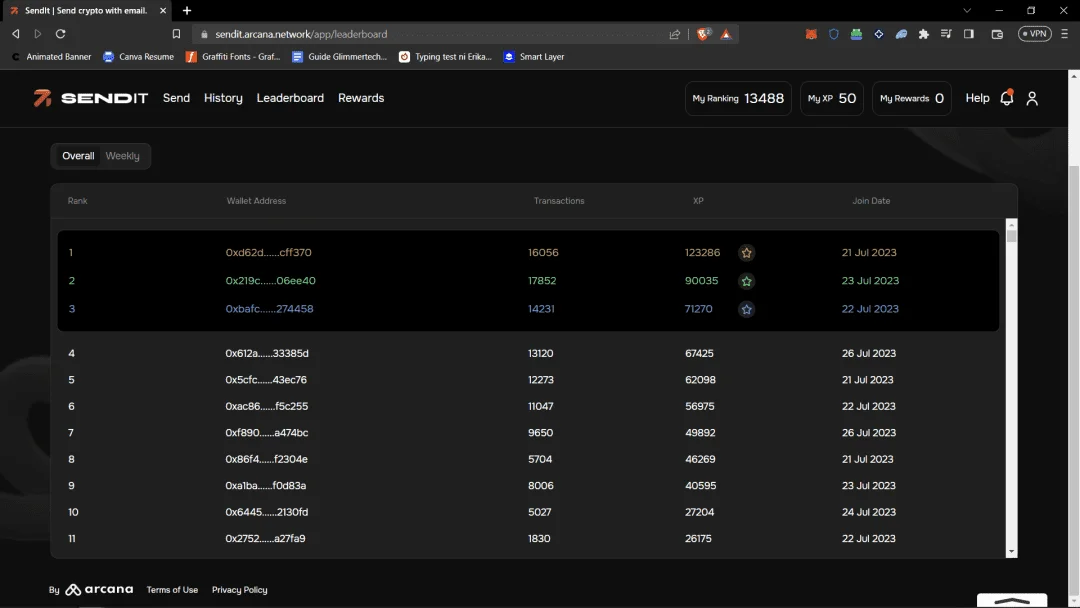Open a new browser tab
1080x608 pixels.
click(x=187, y=10)
